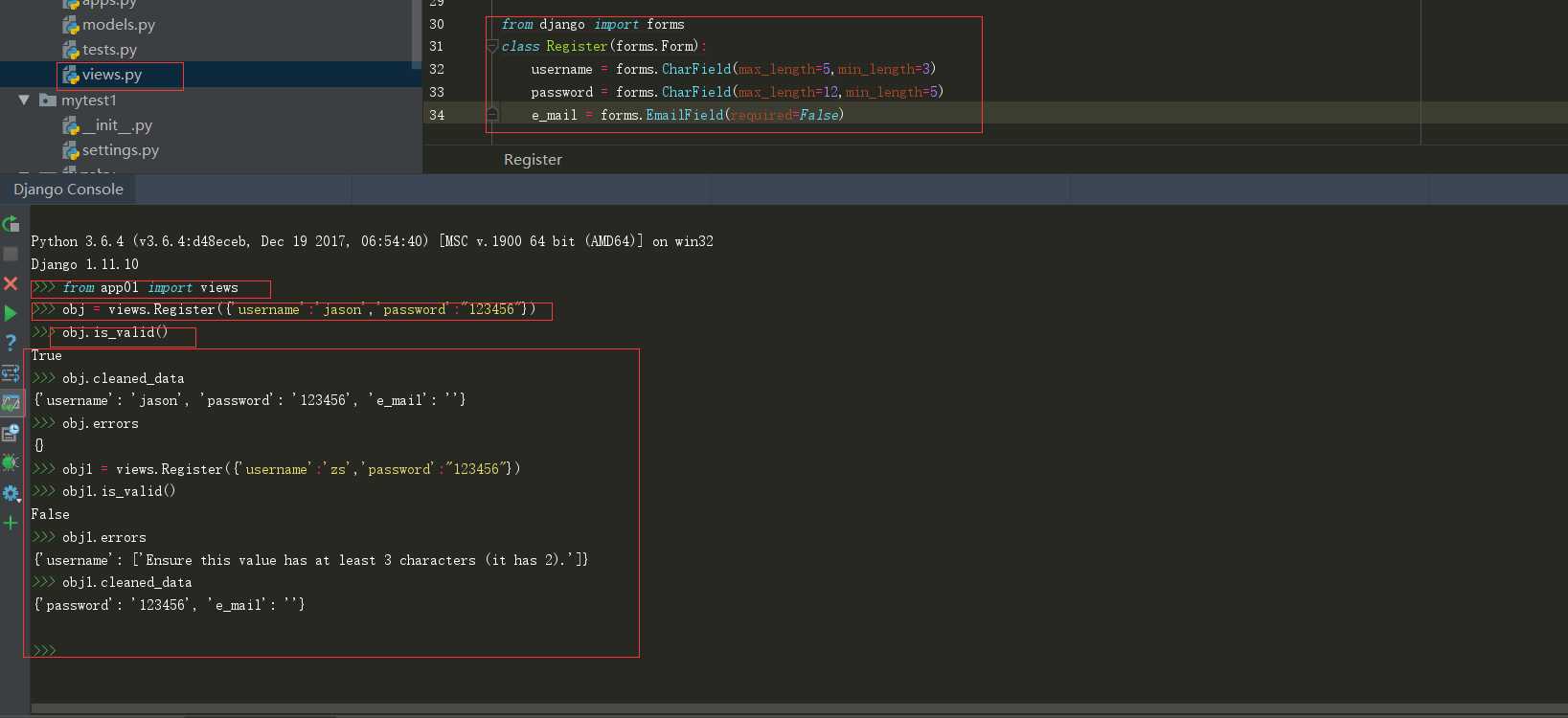Screen dimensions: 1568x718
Task: Click the project tree vertical scrollbar
Action: (x=417, y=34)
